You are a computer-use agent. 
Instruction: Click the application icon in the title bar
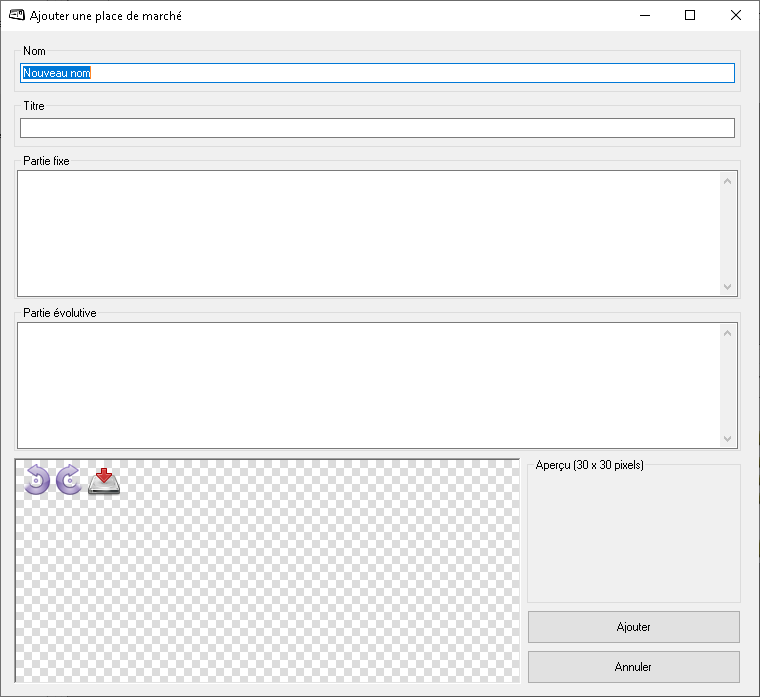click(x=17, y=15)
